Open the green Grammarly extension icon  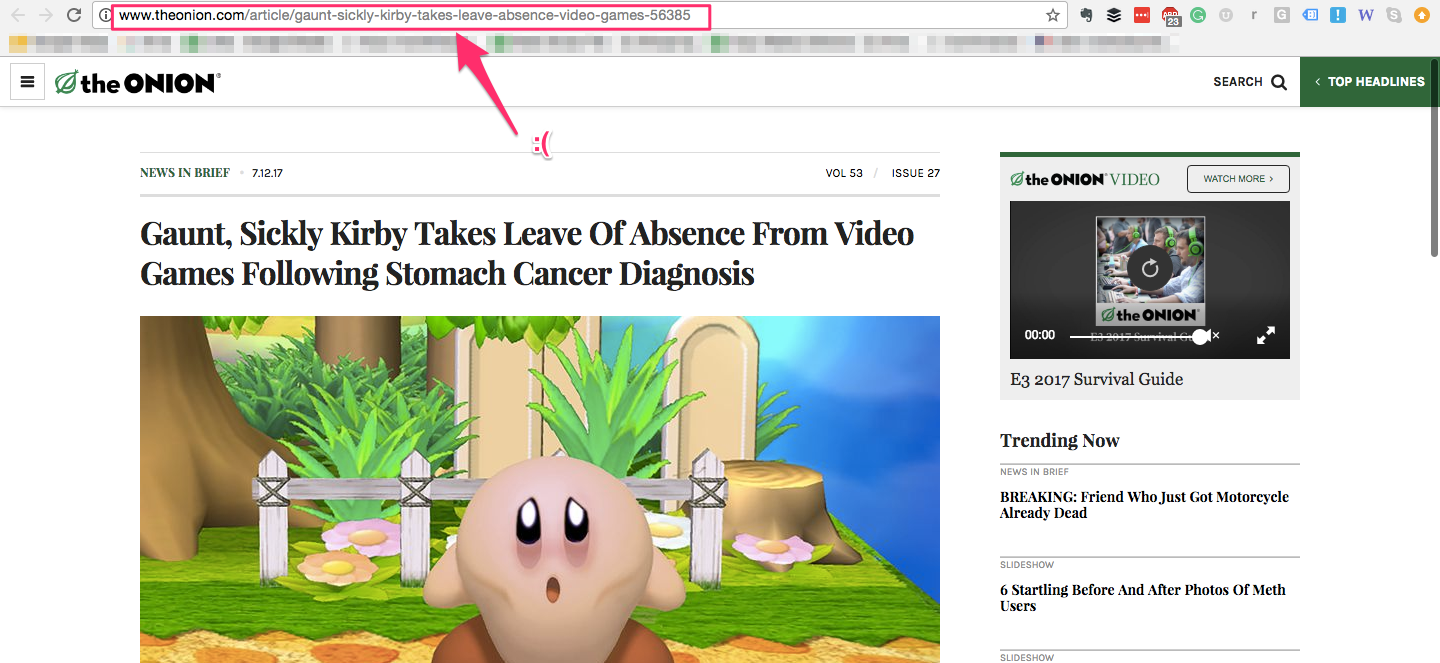click(x=1198, y=15)
